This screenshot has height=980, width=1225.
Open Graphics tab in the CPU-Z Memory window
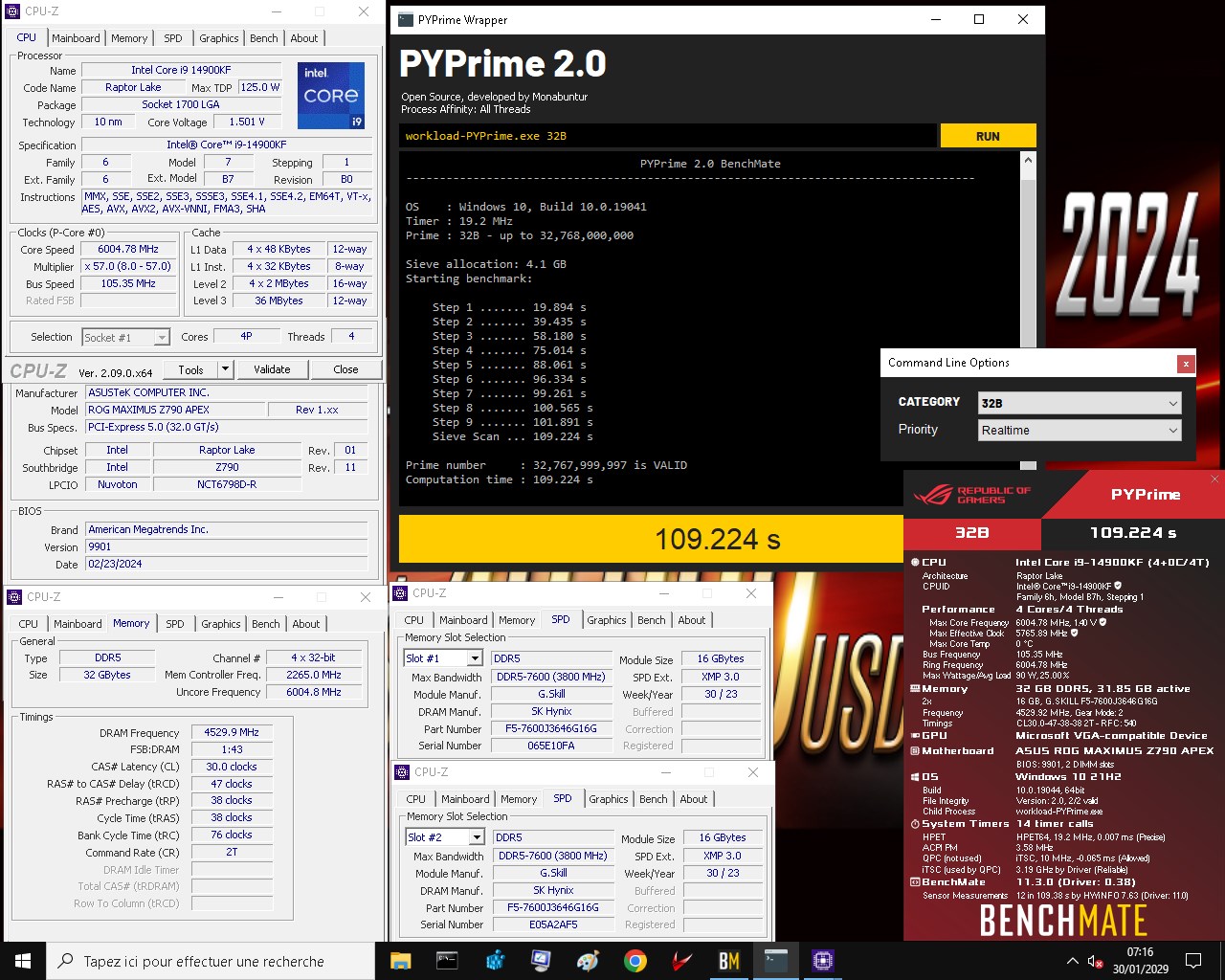pyautogui.click(x=221, y=624)
